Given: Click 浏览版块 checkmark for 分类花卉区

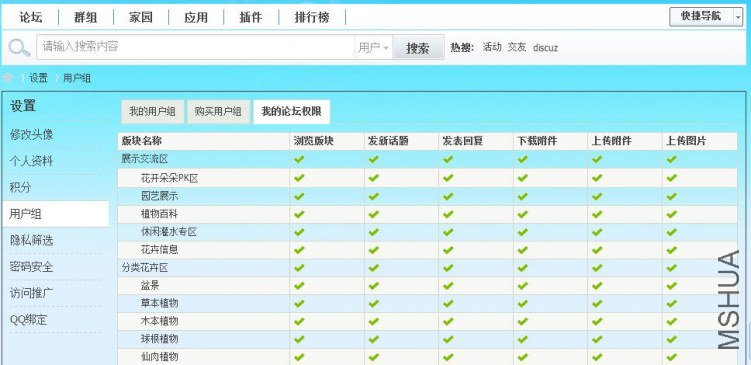Looking at the screenshot, I should pyautogui.click(x=299, y=268).
